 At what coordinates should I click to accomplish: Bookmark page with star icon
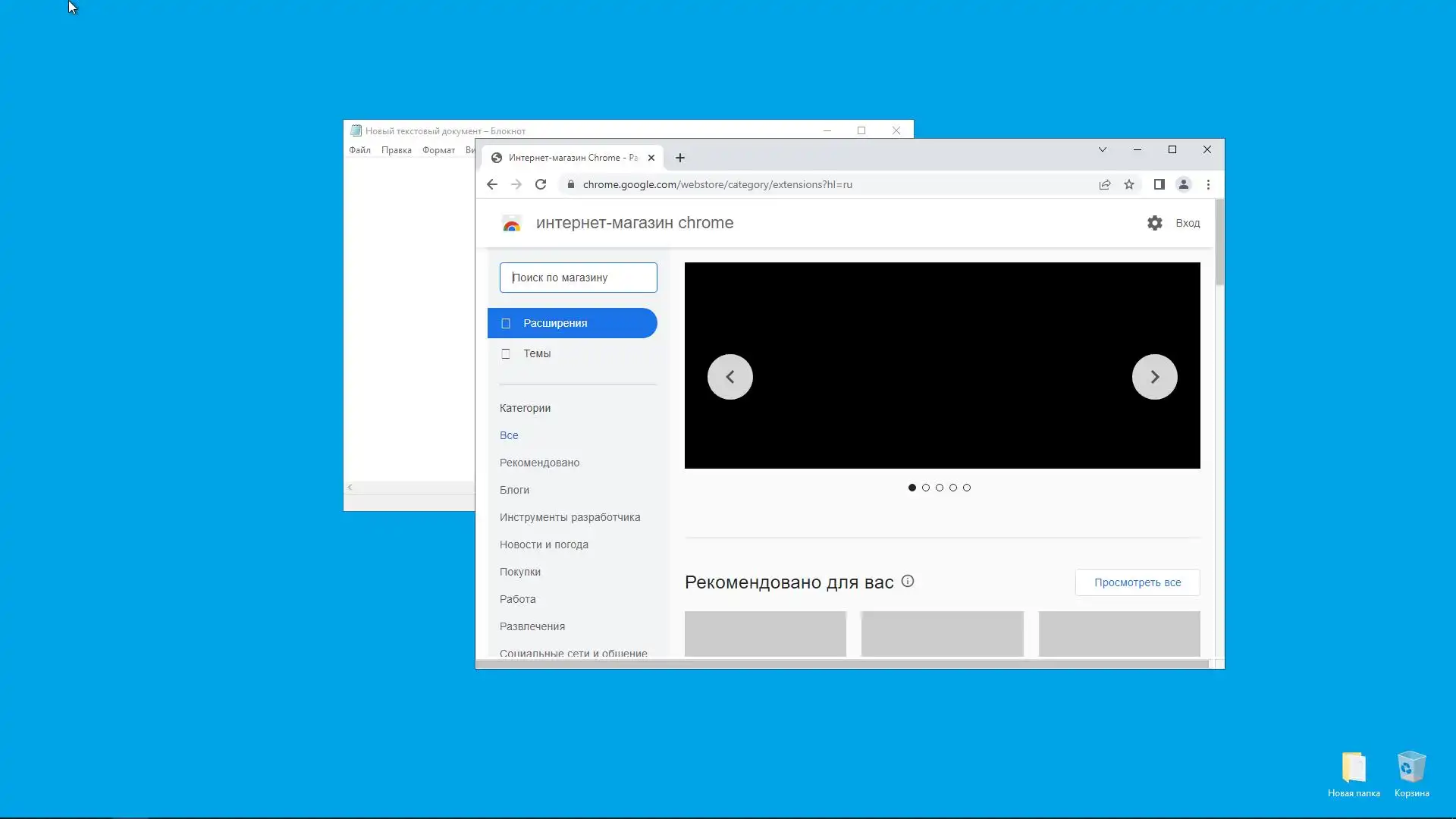pyautogui.click(x=1129, y=184)
